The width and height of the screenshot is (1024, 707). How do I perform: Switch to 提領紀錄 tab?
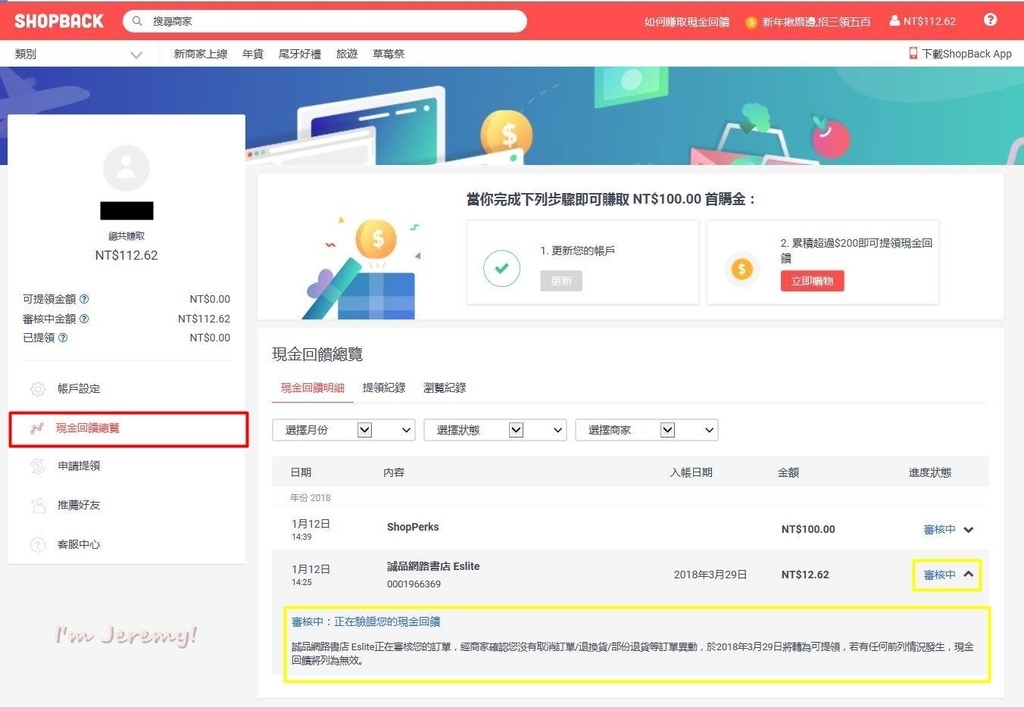coord(384,388)
